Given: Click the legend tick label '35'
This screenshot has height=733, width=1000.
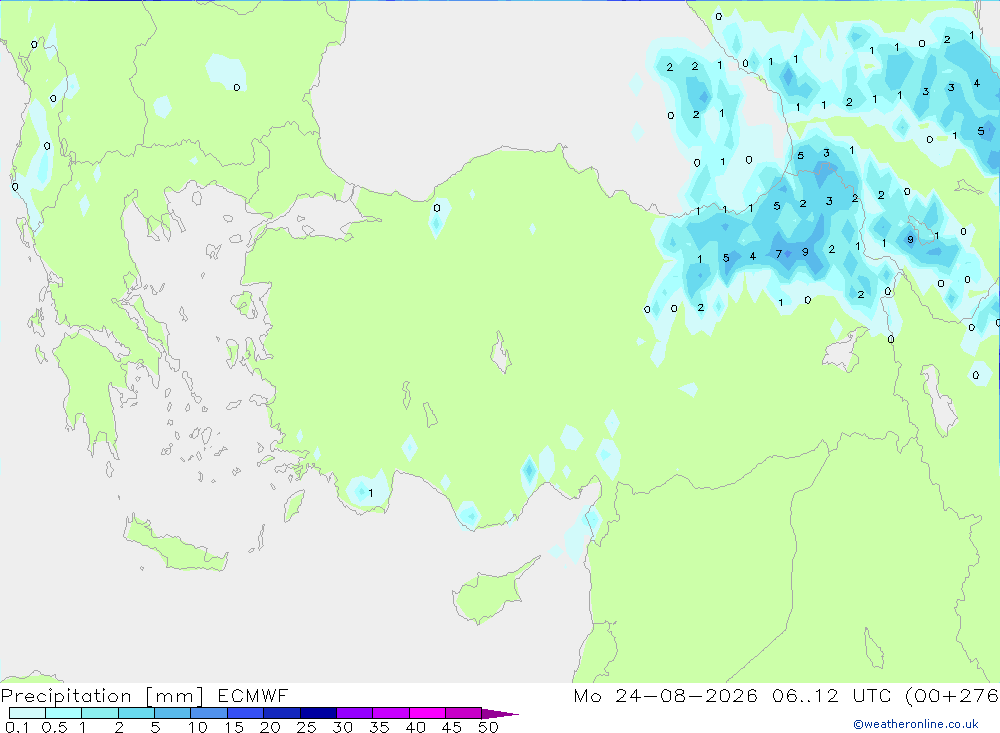Looking at the screenshot, I should click(379, 727).
